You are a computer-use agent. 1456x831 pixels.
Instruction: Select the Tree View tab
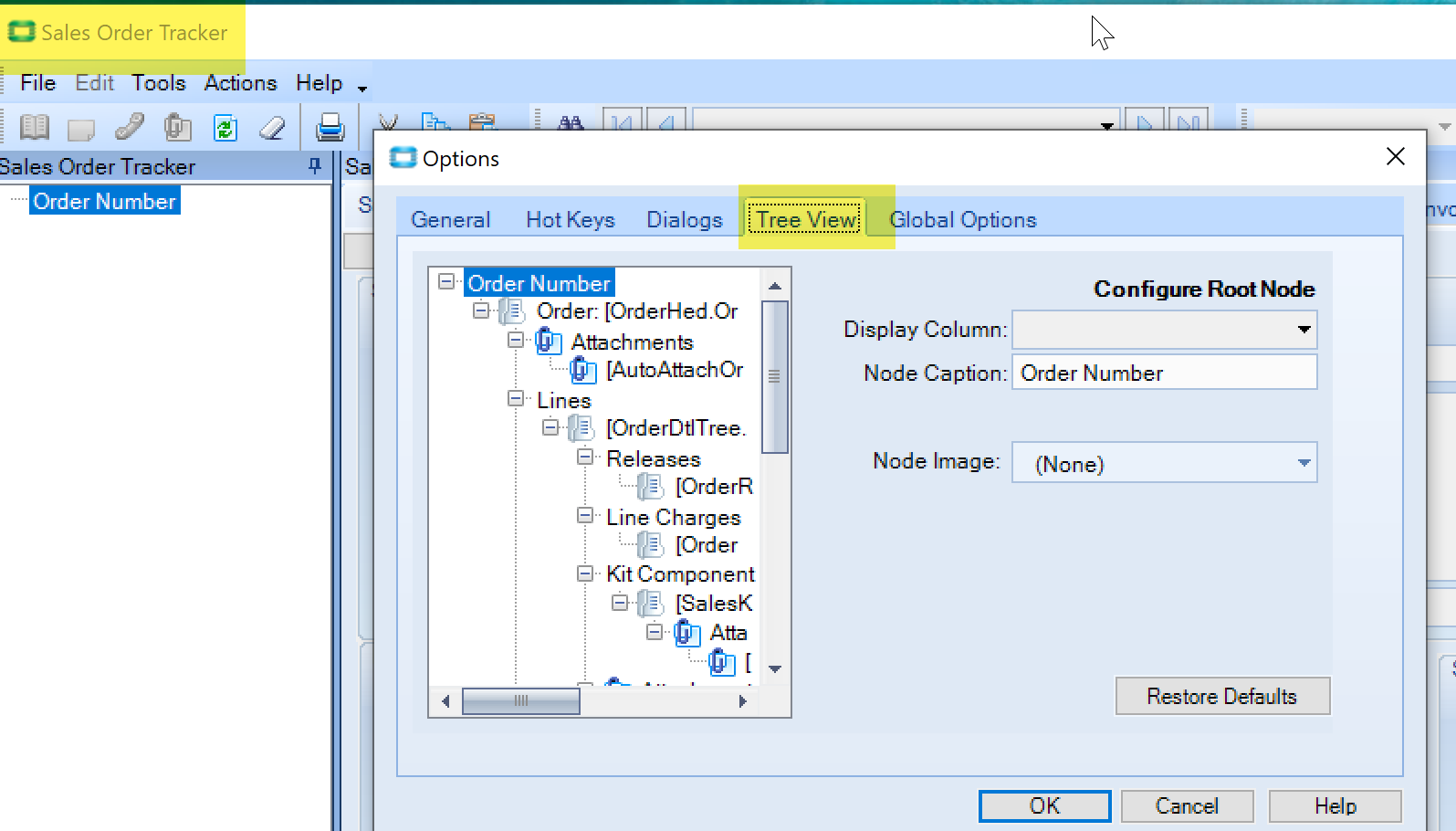[806, 219]
